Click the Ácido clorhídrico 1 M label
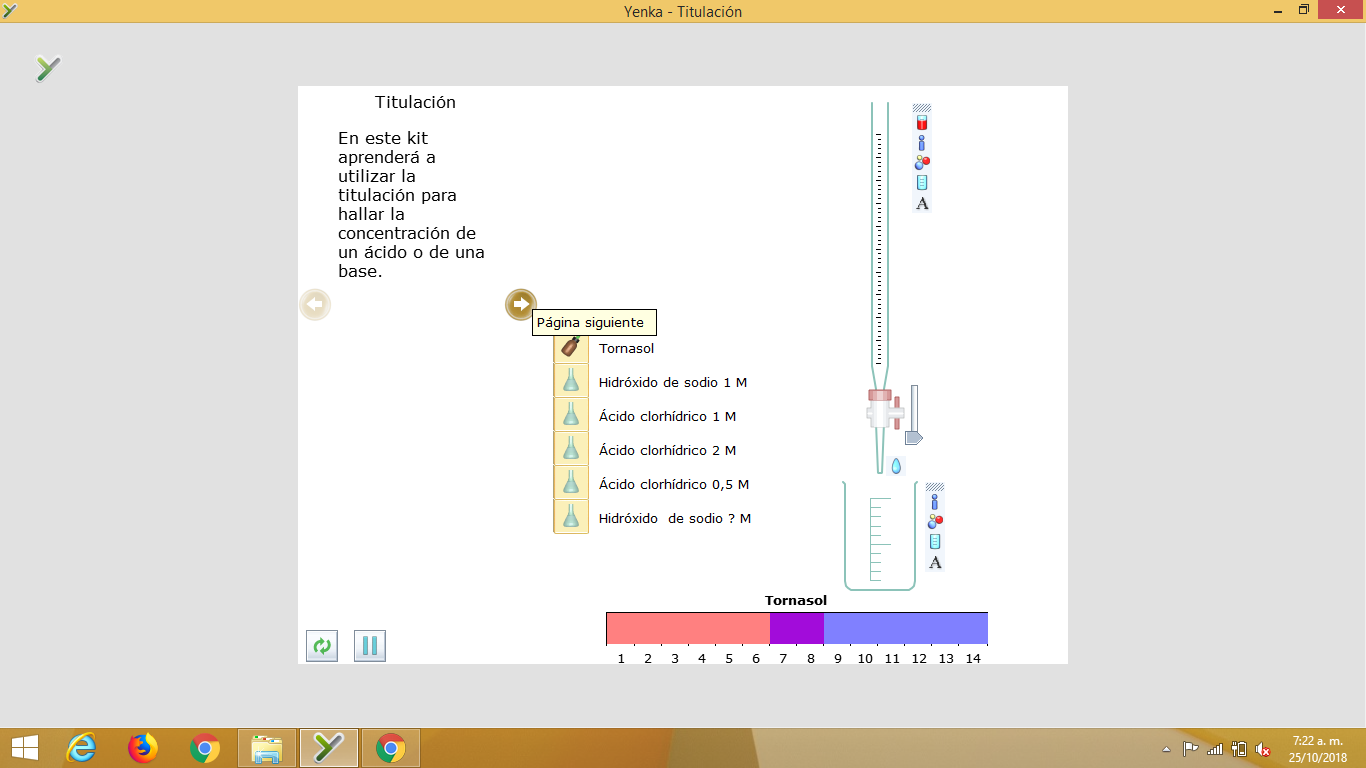 click(x=667, y=416)
